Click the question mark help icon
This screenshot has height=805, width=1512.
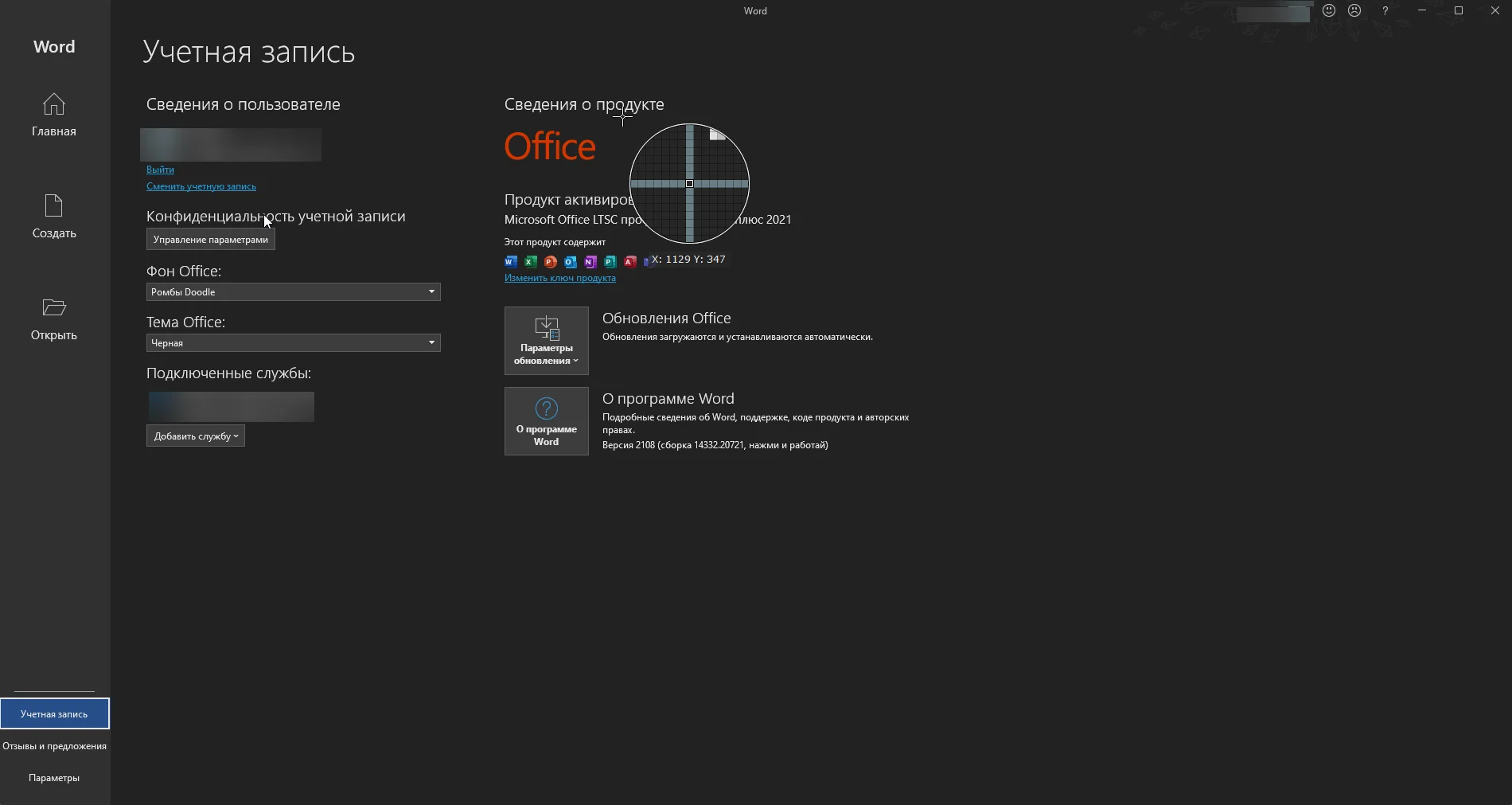click(x=1385, y=10)
